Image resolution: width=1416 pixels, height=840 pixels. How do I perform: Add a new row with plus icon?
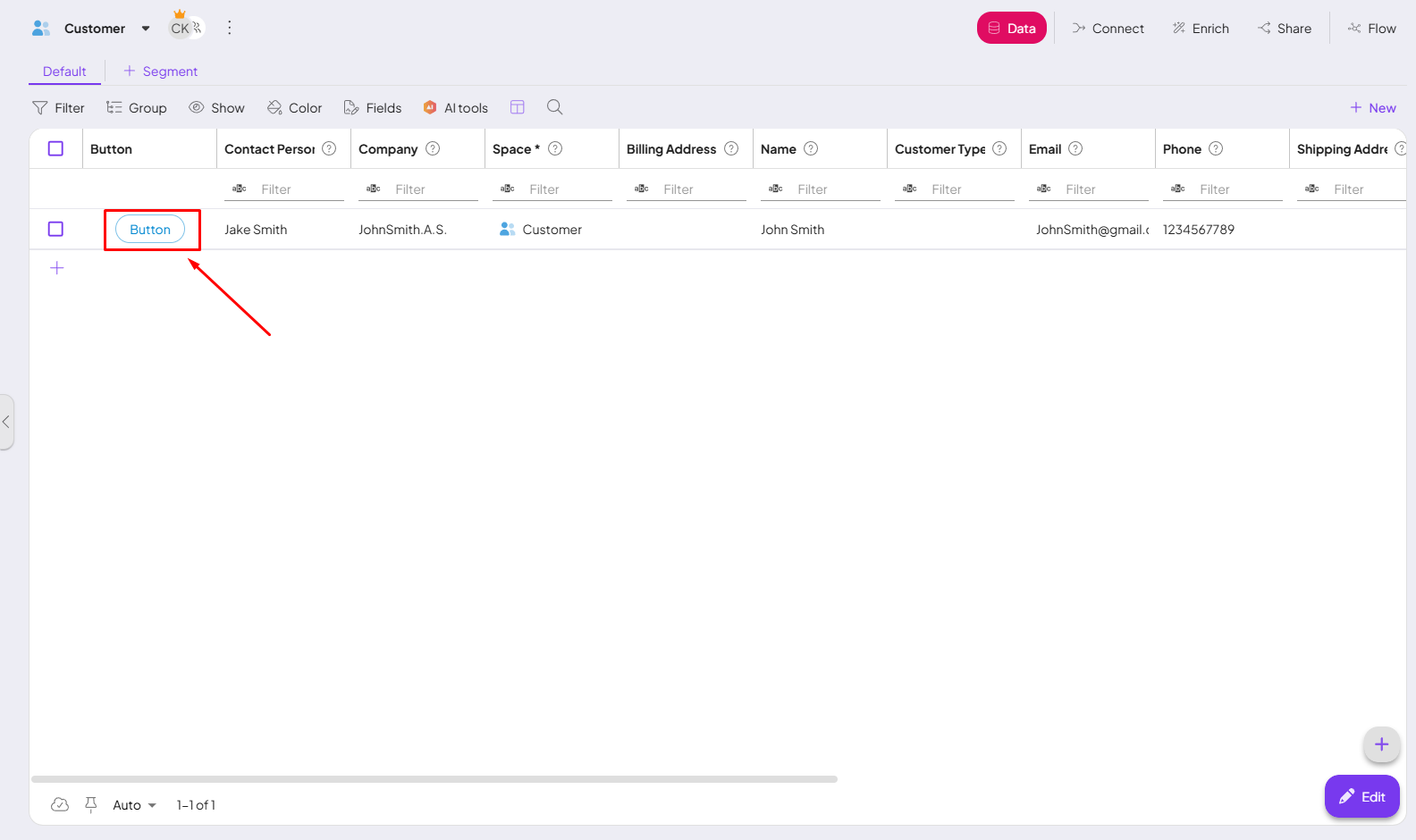(x=57, y=268)
